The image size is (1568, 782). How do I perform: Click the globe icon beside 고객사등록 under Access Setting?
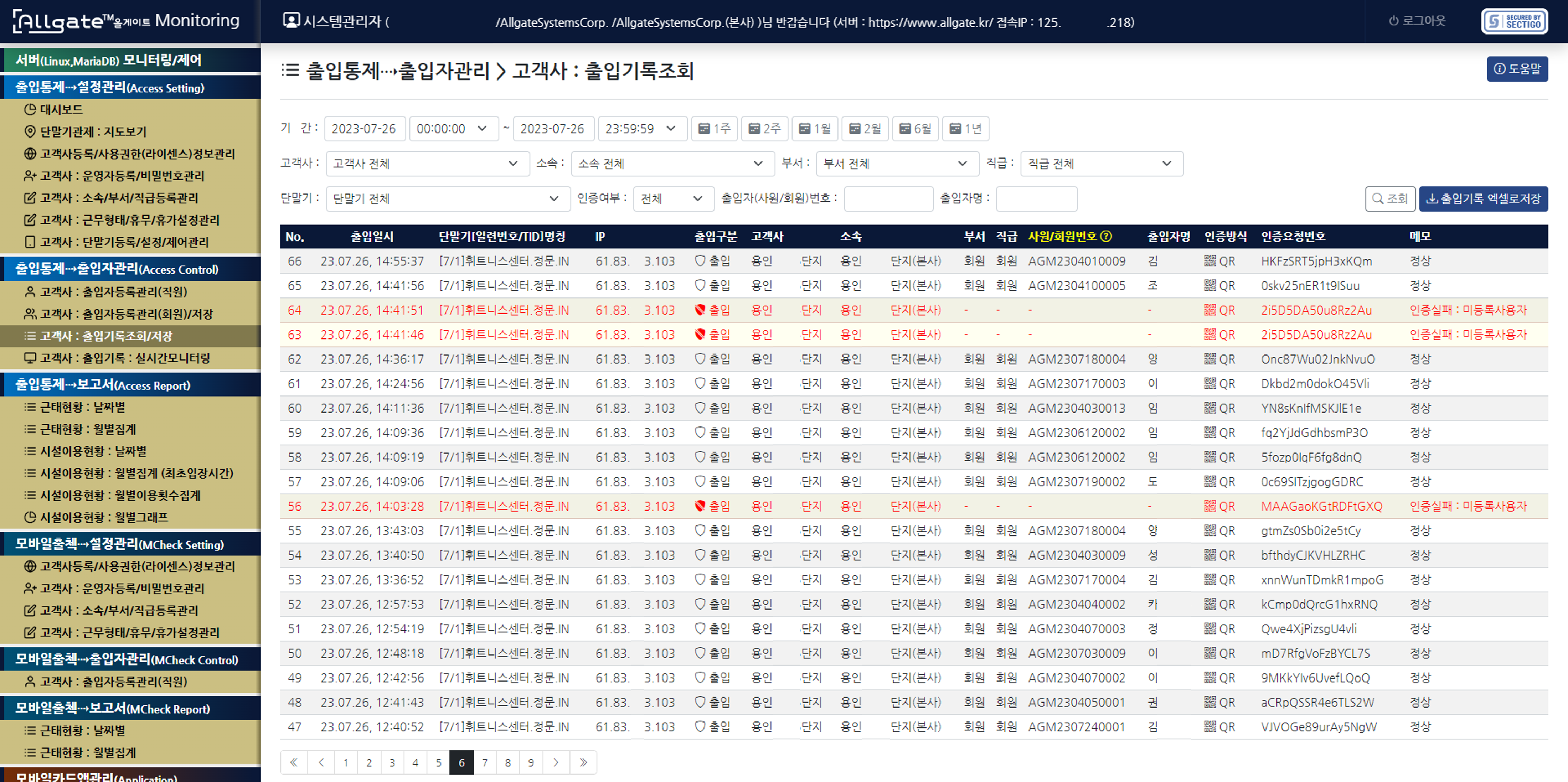(x=30, y=153)
